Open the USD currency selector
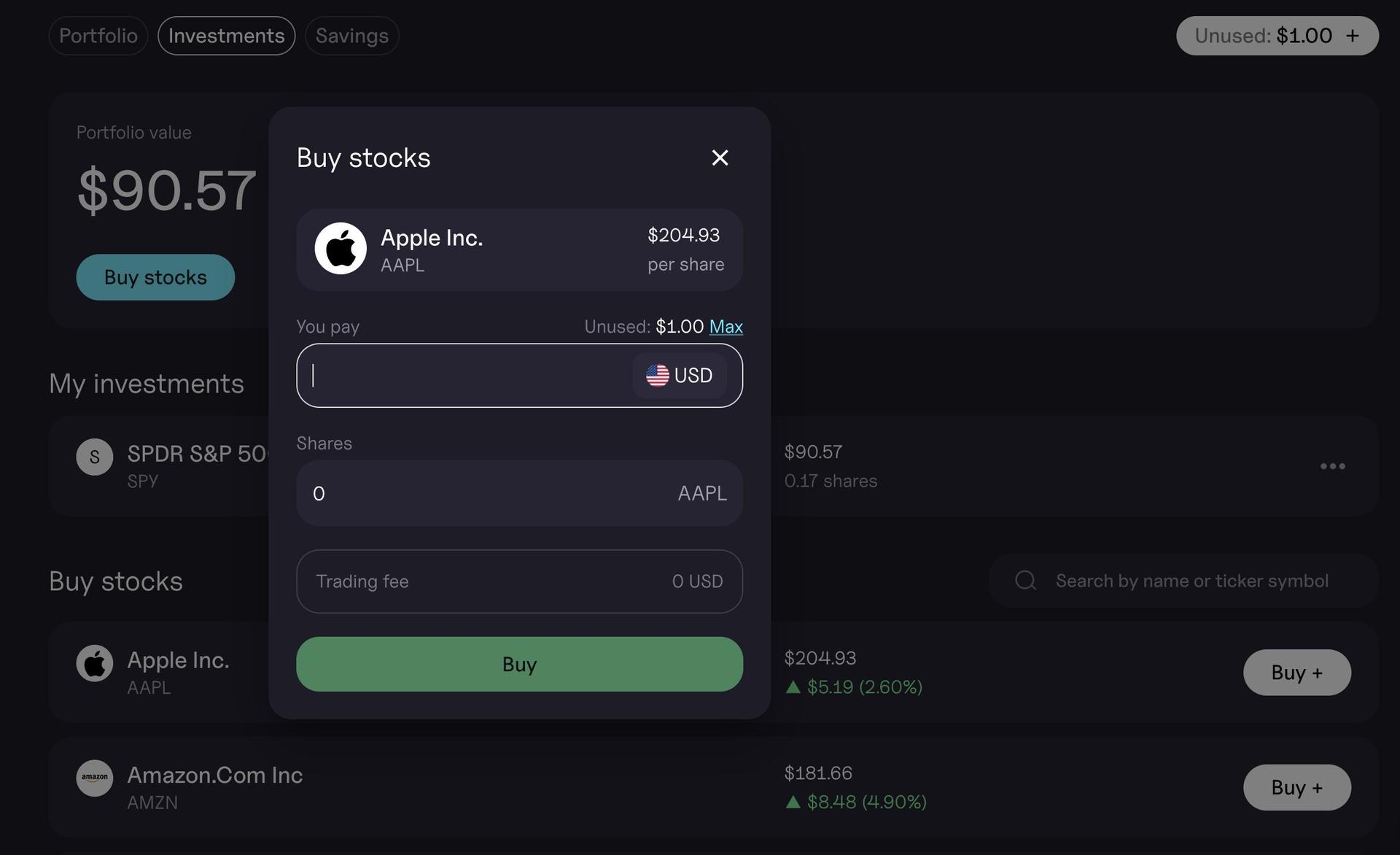Image resolution: width=1400 pixels, height=855 pixels. pyautogui.click(x=680, y=375)
